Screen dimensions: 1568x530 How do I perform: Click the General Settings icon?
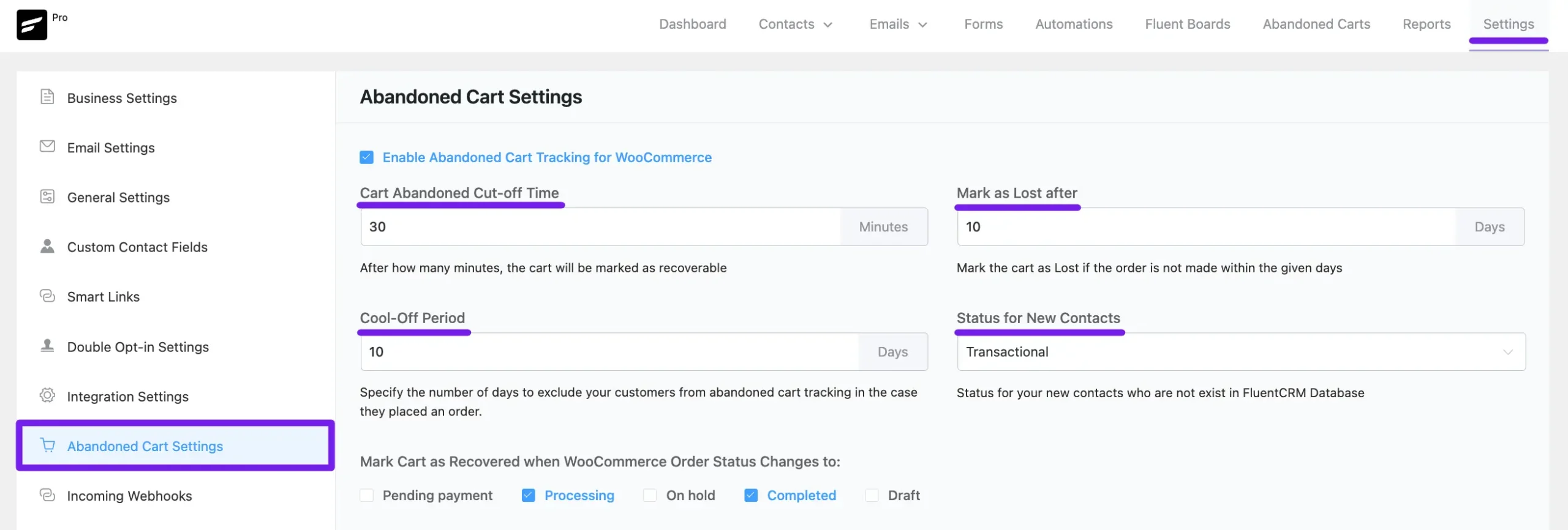(47, 196)
